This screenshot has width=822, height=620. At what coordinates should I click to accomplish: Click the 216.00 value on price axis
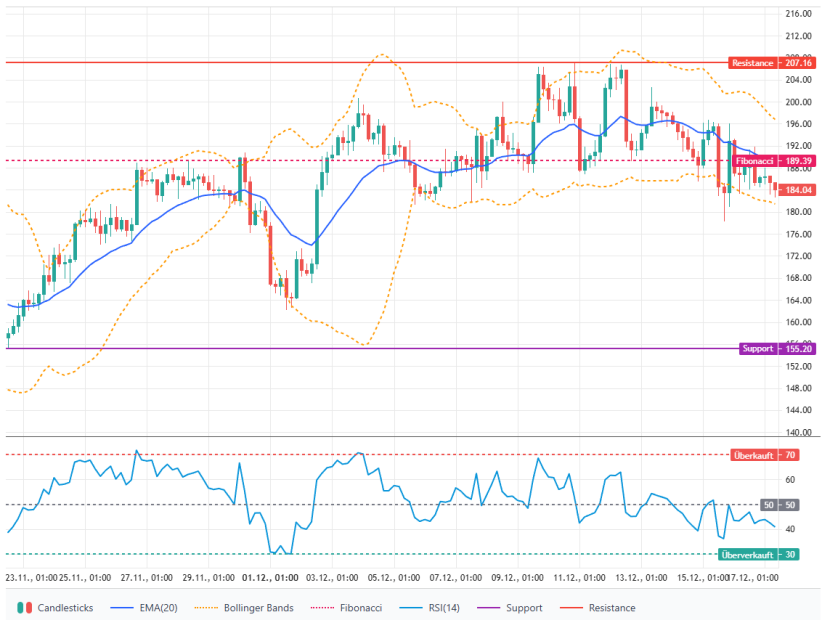(797, 14)
